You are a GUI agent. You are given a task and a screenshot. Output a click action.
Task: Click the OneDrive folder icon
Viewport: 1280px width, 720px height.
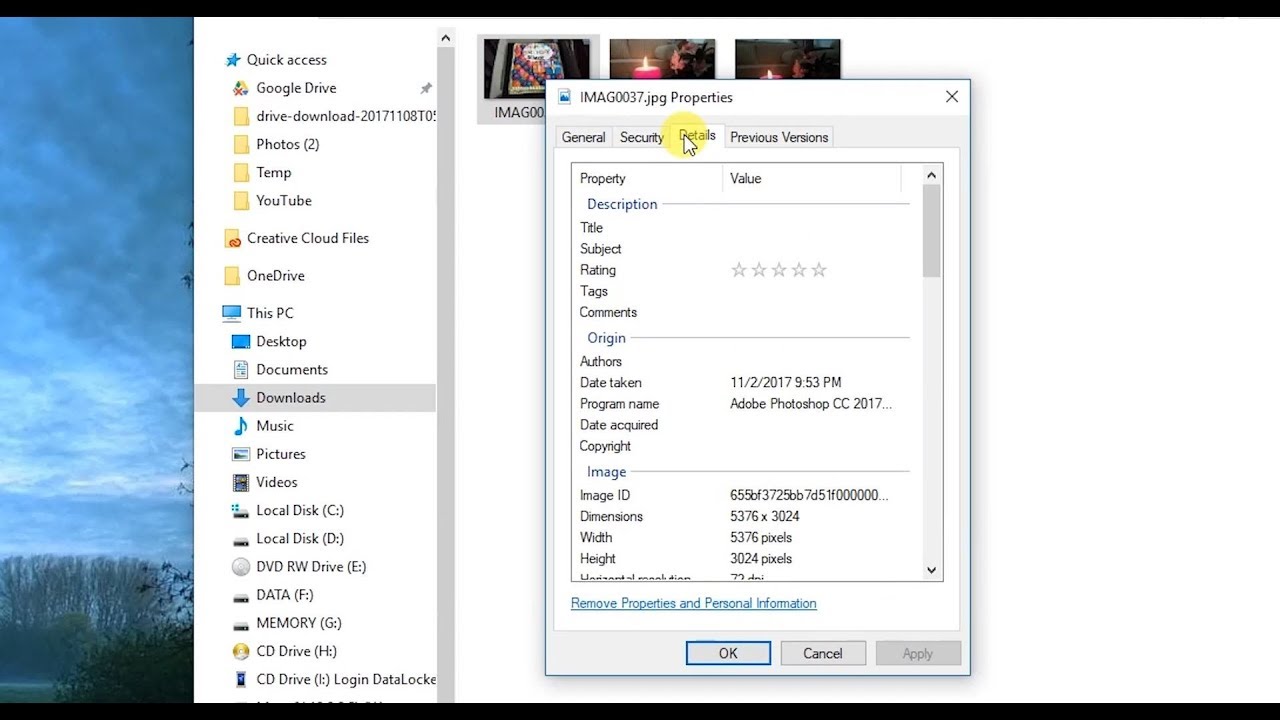tap(233, 276)
